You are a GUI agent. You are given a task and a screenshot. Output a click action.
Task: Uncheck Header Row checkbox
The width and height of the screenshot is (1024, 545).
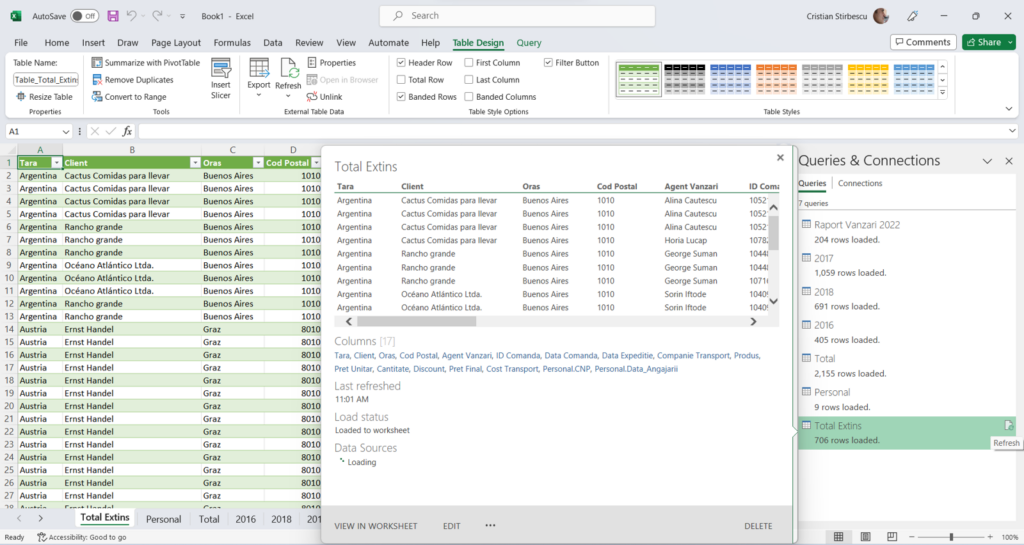click(401, 63)
